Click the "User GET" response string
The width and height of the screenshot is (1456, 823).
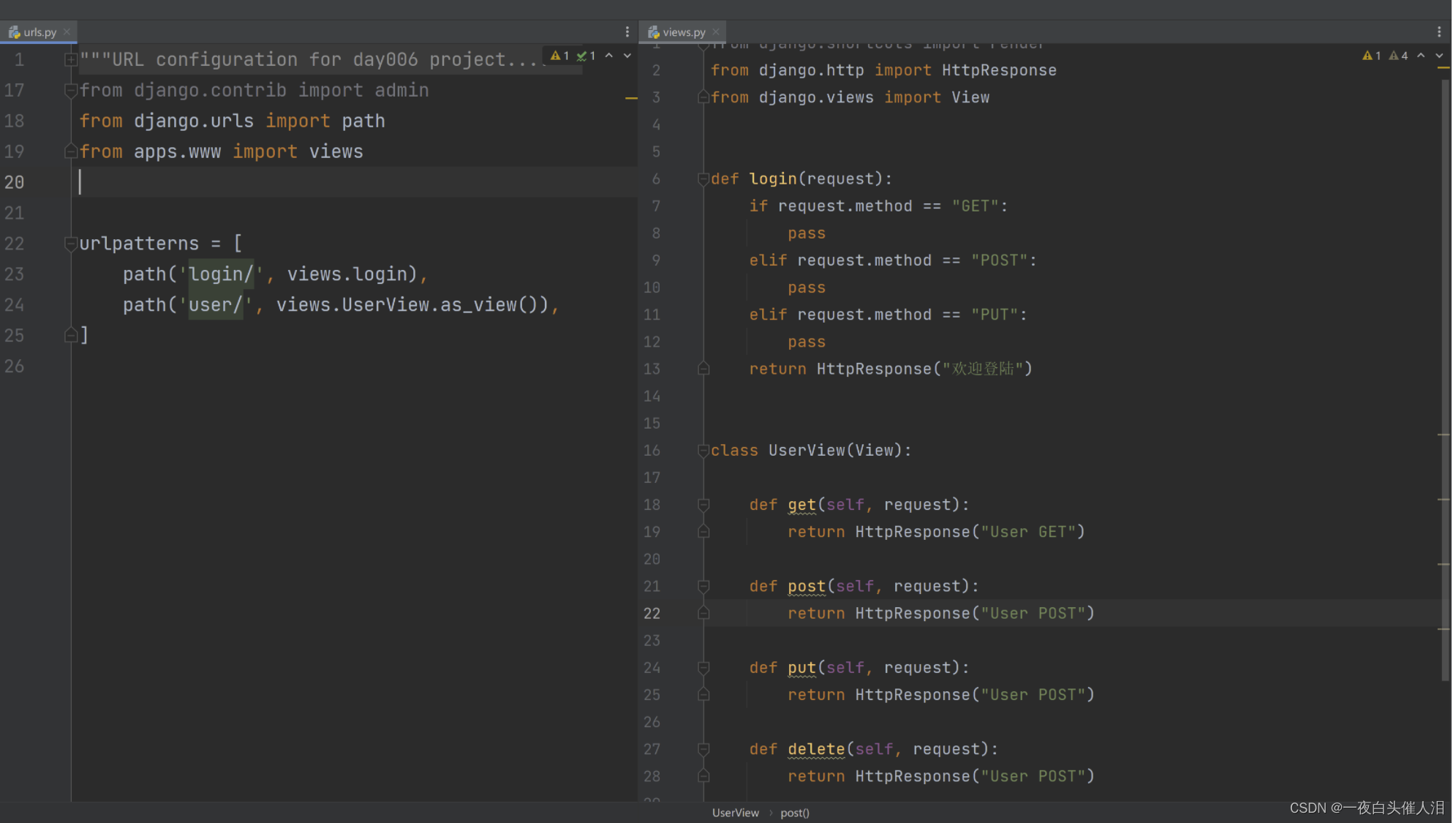tap(1028, 532)
